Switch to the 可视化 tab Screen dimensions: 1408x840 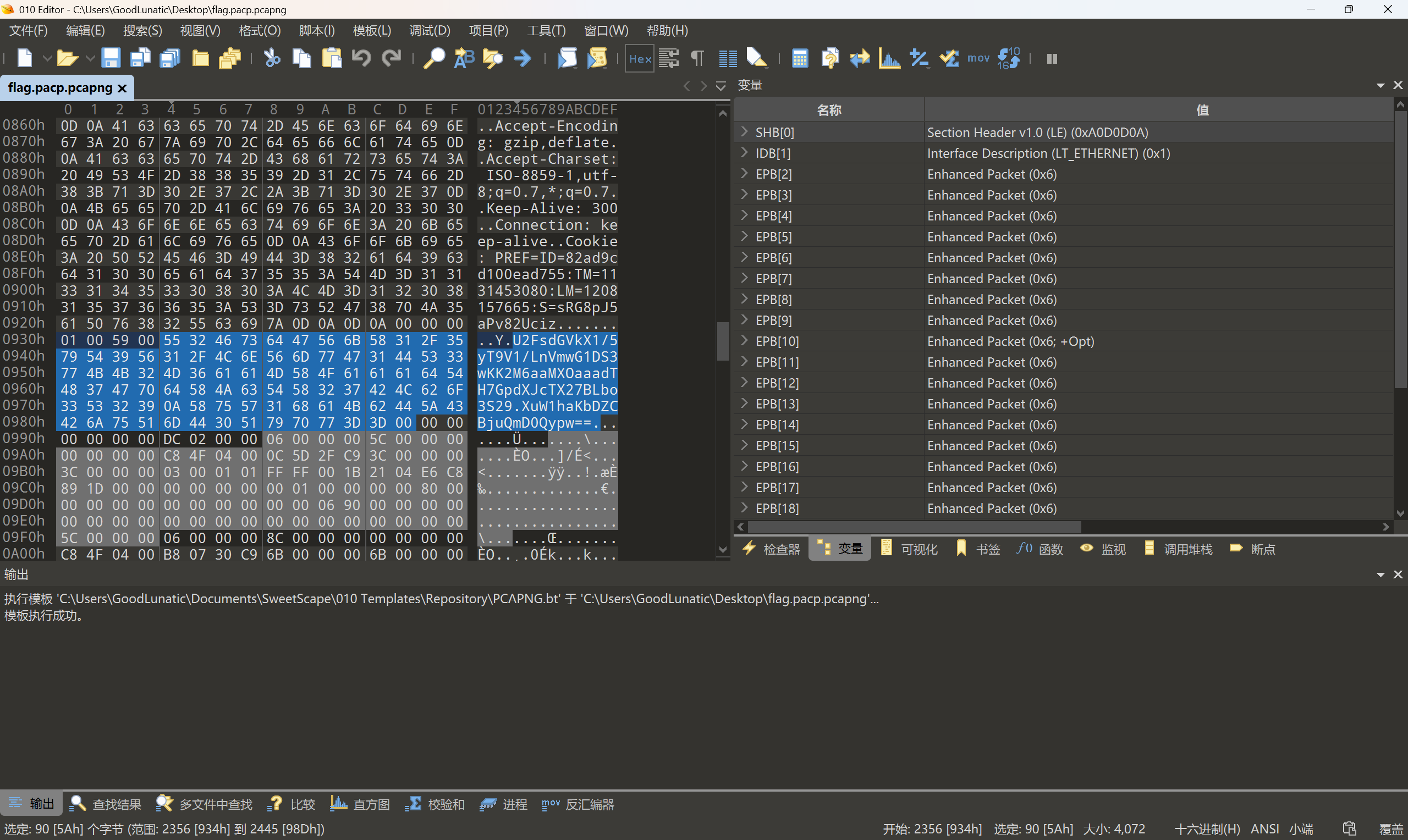point(909,549)
